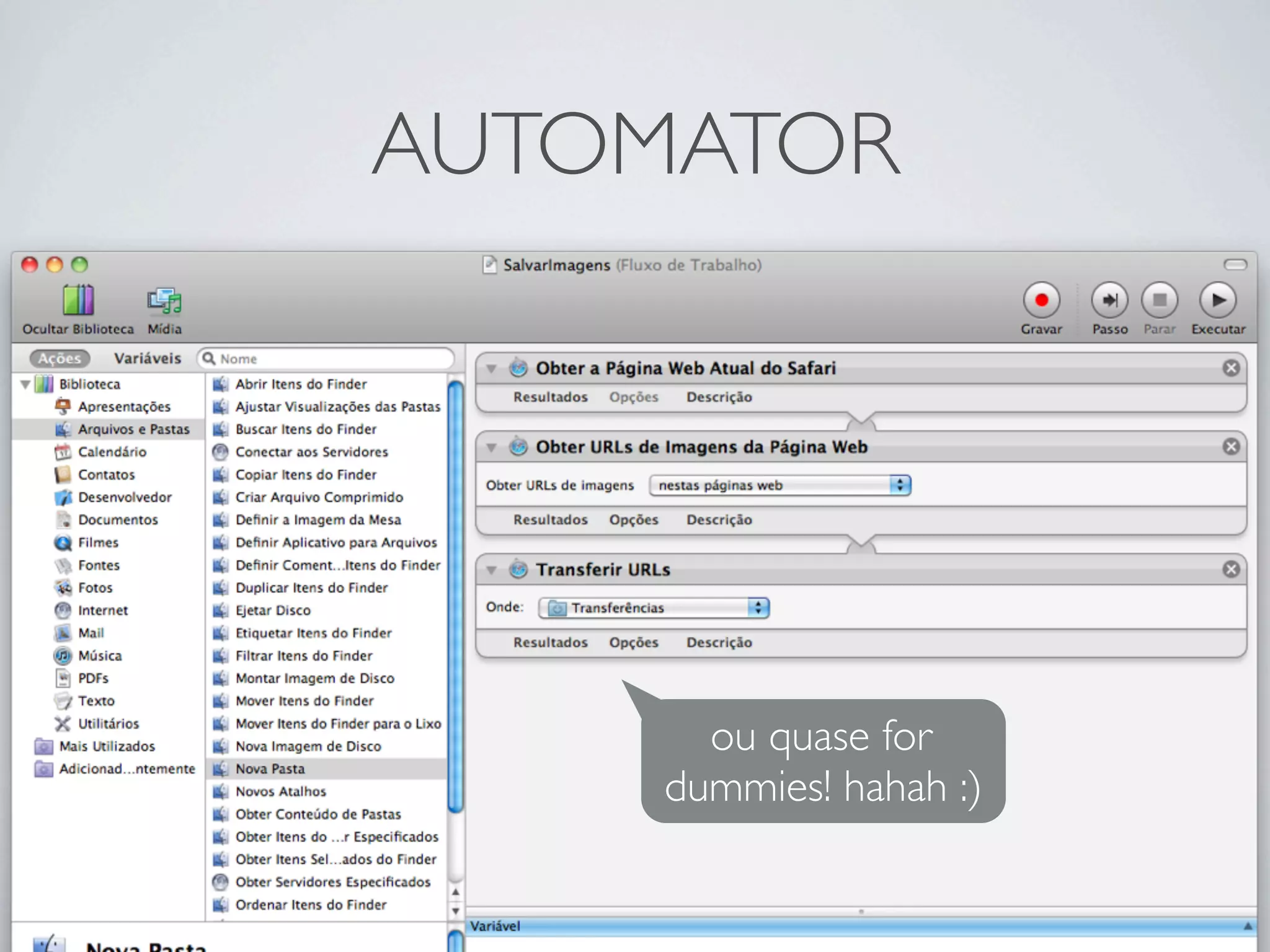Select the Filmes category icon
This screenshot has width=1270, height=952.
[x=63, y=542]
